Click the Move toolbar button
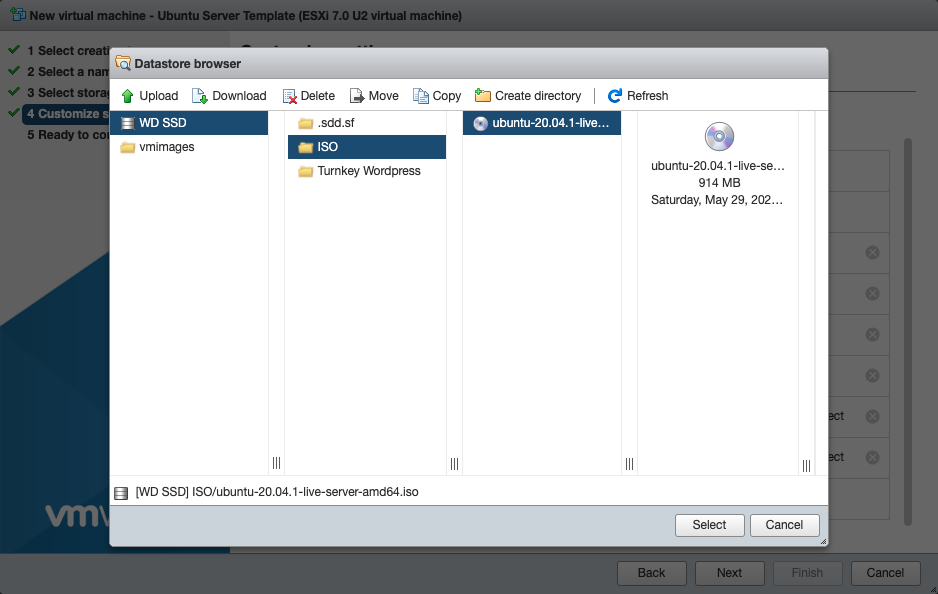 pos(374,96)
